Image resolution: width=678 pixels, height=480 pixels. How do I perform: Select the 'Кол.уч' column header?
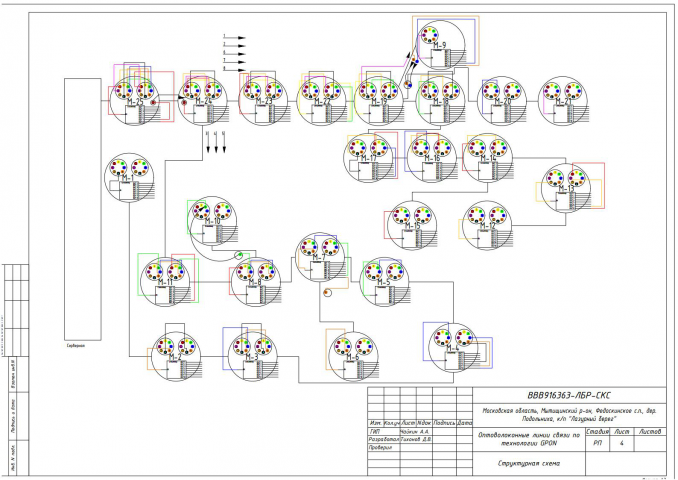click(392, 423)
